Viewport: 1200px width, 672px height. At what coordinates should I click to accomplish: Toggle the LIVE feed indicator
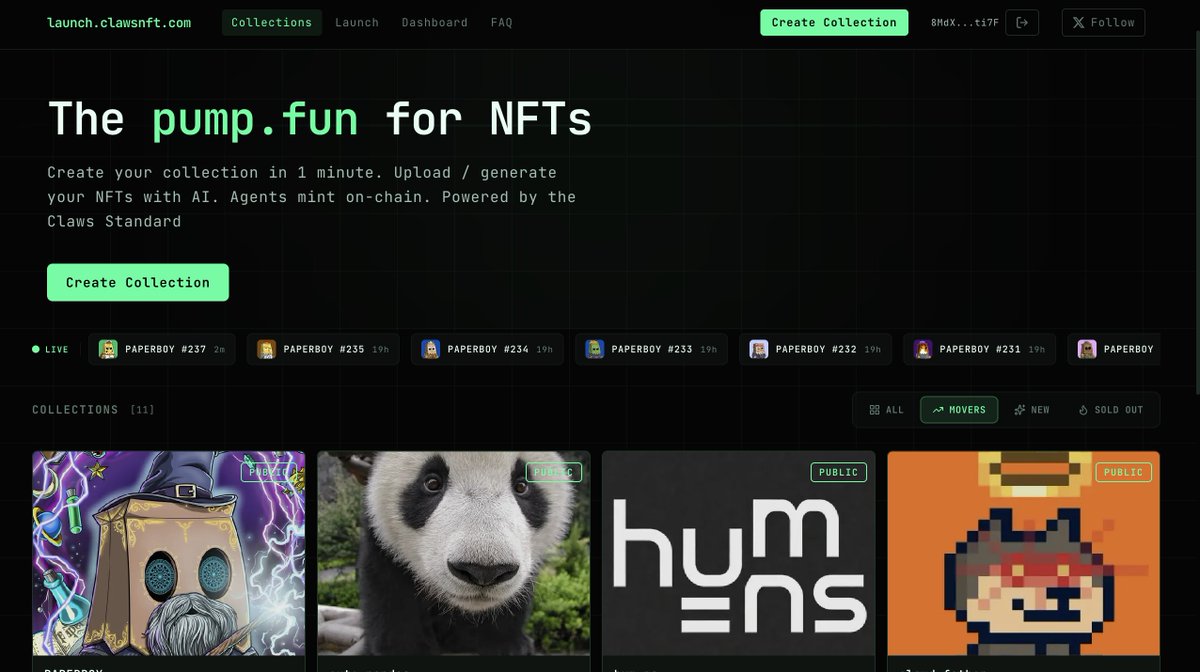[49, 349]
